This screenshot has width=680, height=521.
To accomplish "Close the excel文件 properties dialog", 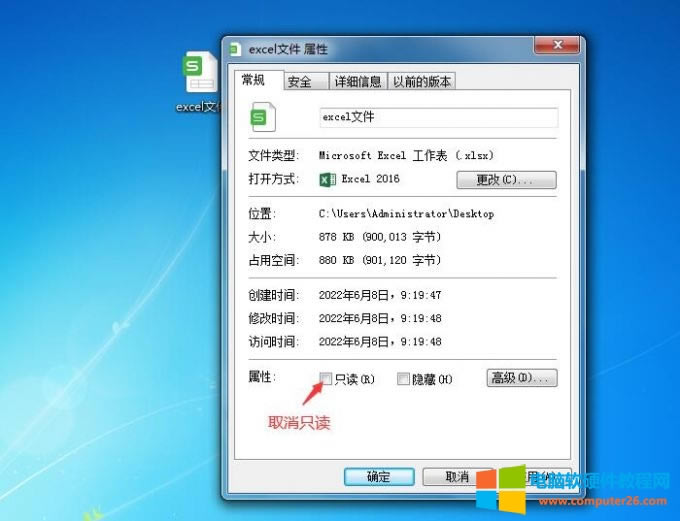I will click(557, 46).
